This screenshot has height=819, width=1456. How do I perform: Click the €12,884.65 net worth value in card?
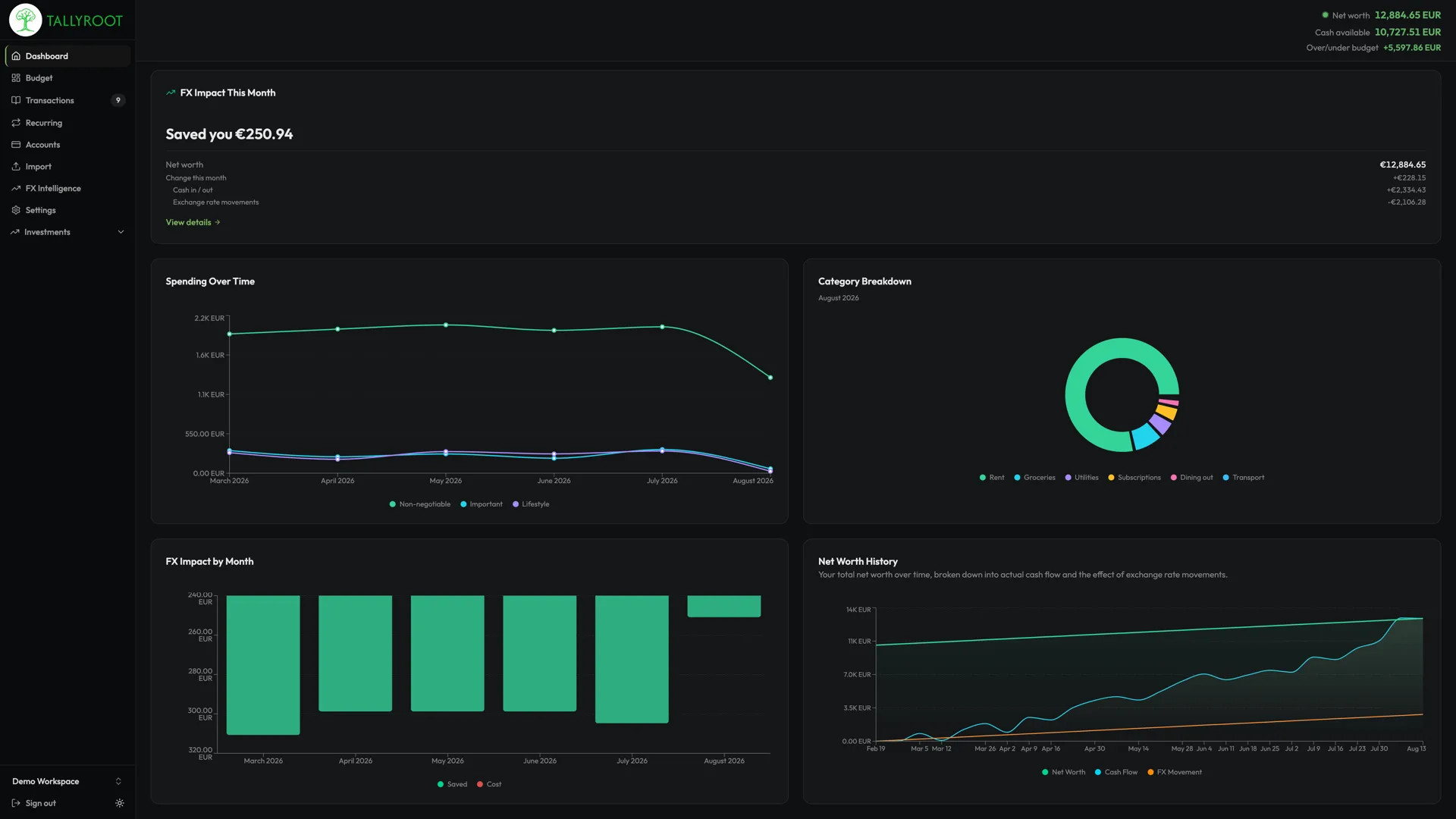pos(1402,165)
